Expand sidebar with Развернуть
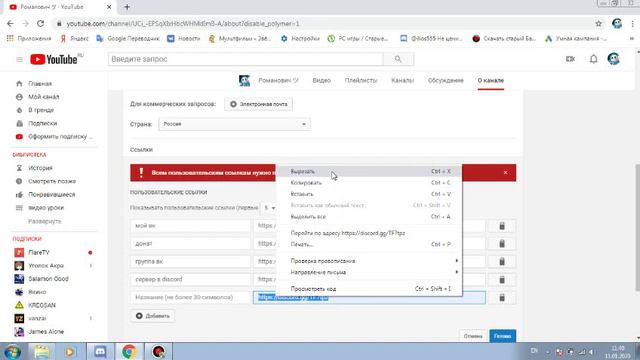 (44, 221)
